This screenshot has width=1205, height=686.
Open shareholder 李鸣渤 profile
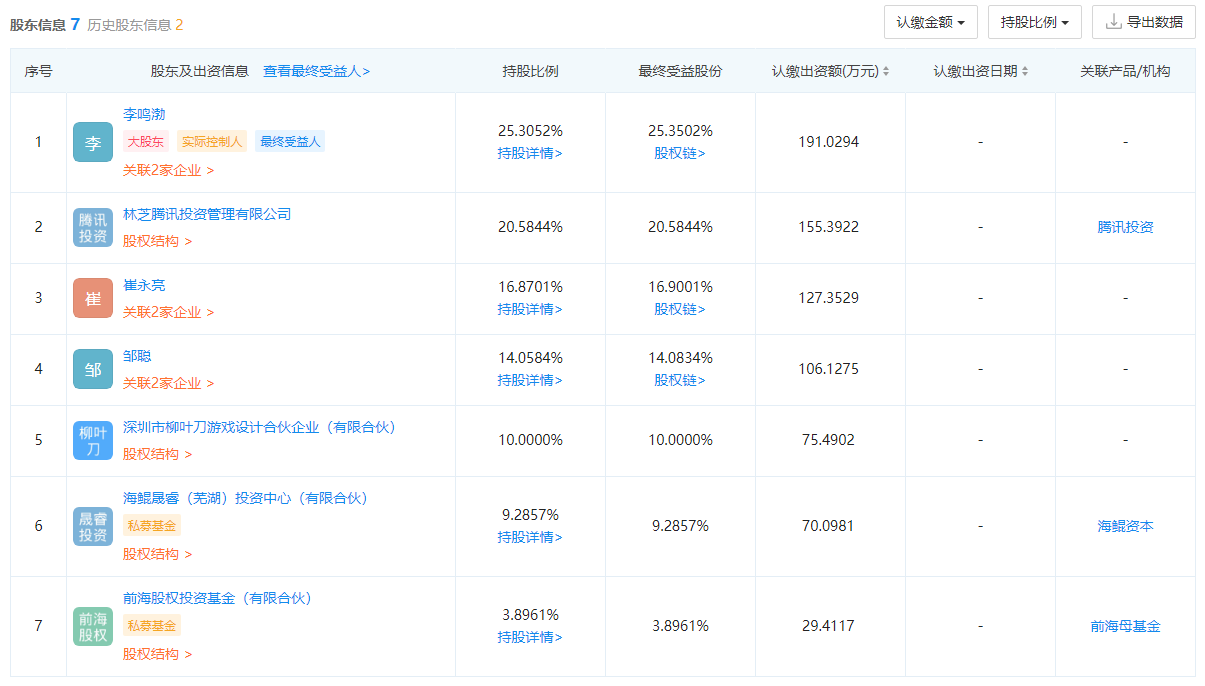pyautogui.click(x=144, y=115)
